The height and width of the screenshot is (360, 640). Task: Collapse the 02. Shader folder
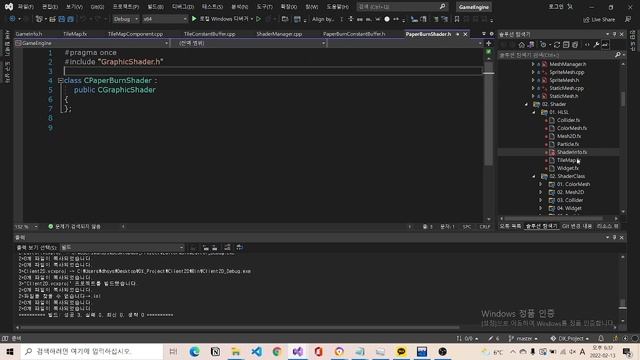(526, 104)
